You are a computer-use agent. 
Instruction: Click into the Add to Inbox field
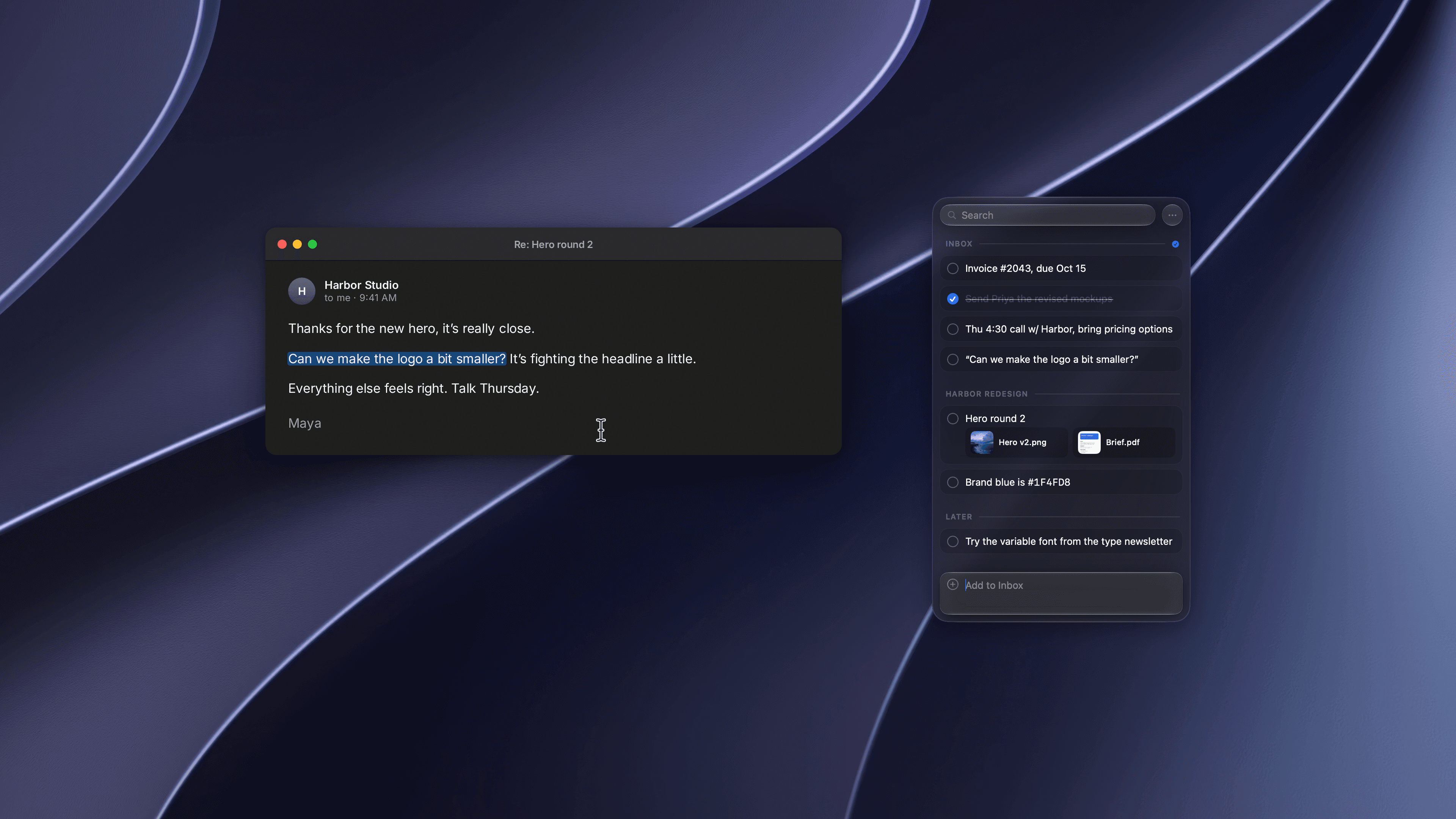1061,593
